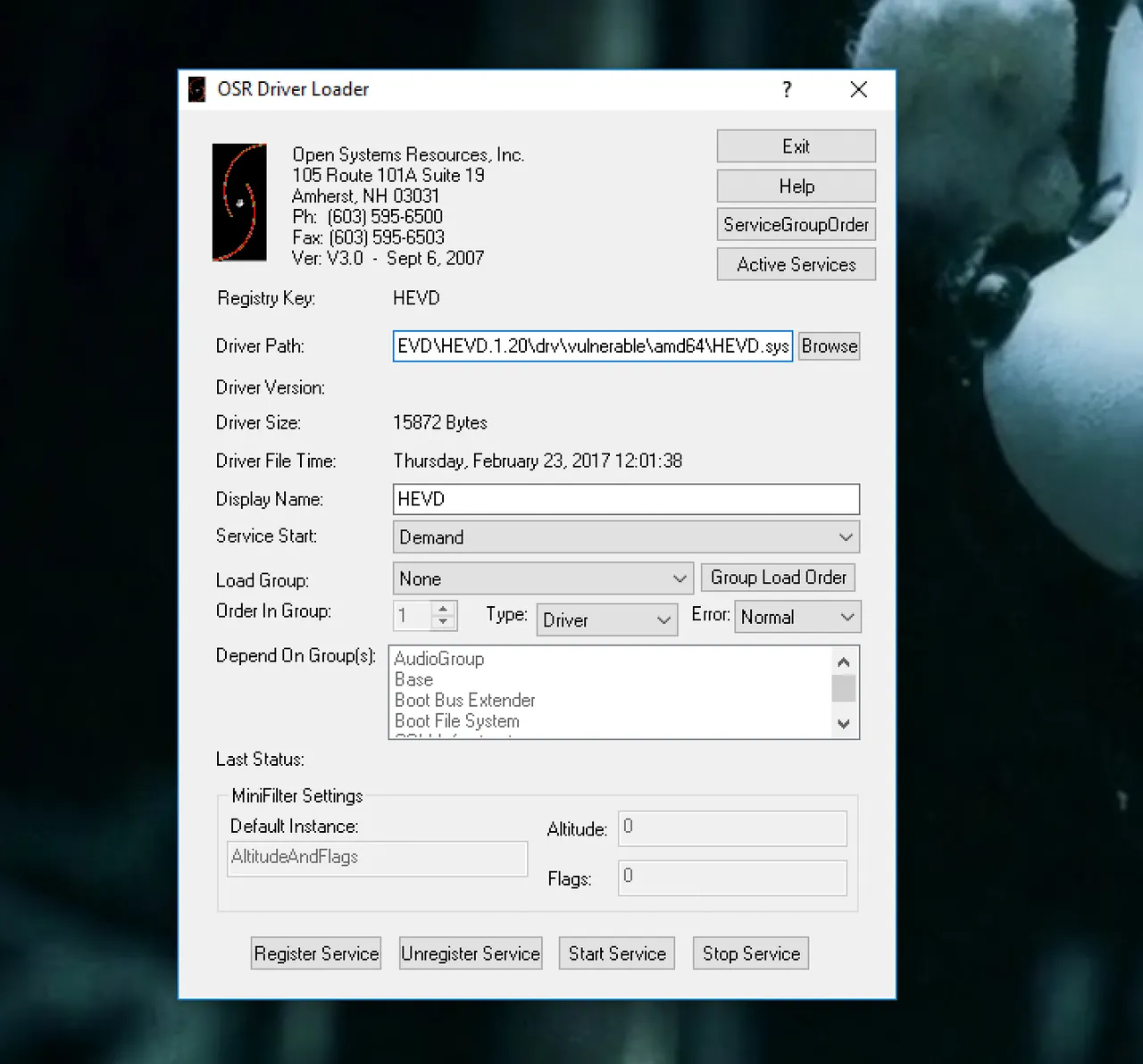Click the OSR Driver Loader title bar icon
Viewport: 1143px width, 1064px height.
197,89
